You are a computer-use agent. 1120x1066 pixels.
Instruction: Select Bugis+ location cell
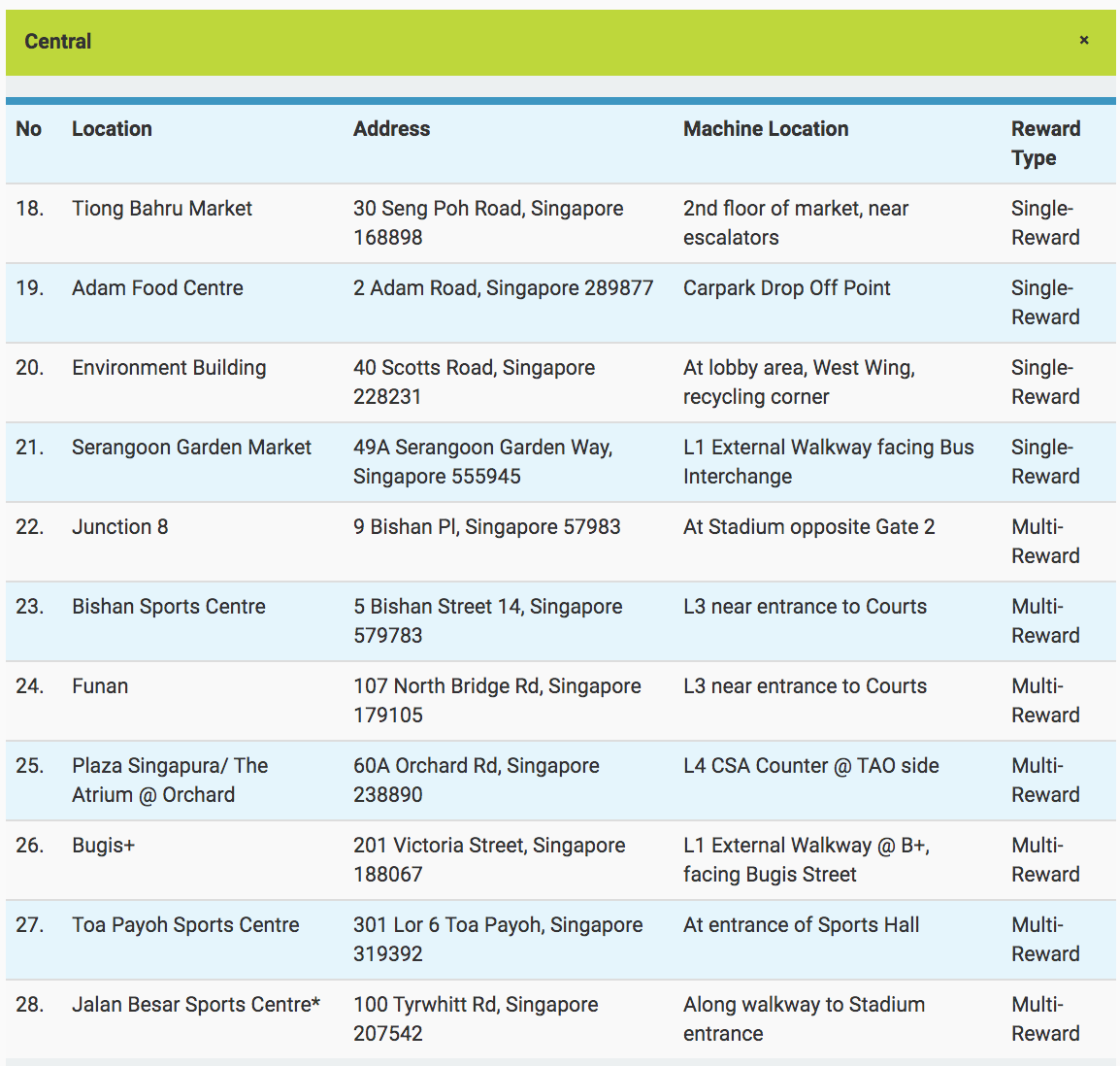click(104, 846)
